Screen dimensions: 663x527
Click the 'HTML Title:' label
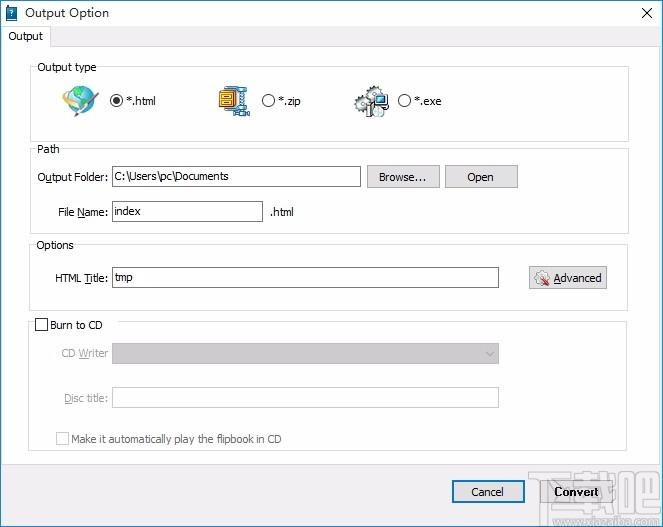(81, 278)
